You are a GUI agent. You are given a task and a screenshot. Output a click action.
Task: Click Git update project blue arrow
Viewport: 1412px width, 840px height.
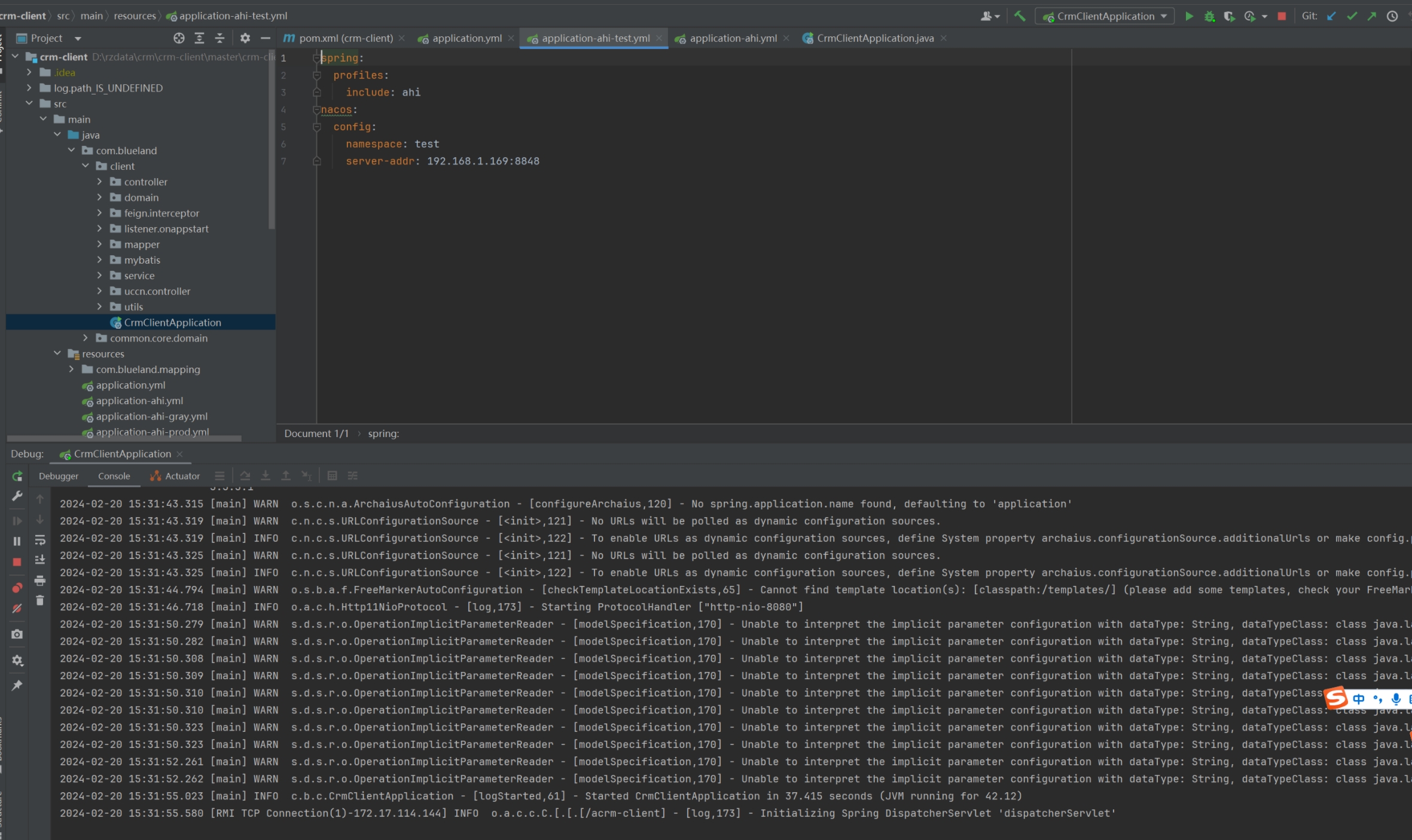pos(1331,16)
